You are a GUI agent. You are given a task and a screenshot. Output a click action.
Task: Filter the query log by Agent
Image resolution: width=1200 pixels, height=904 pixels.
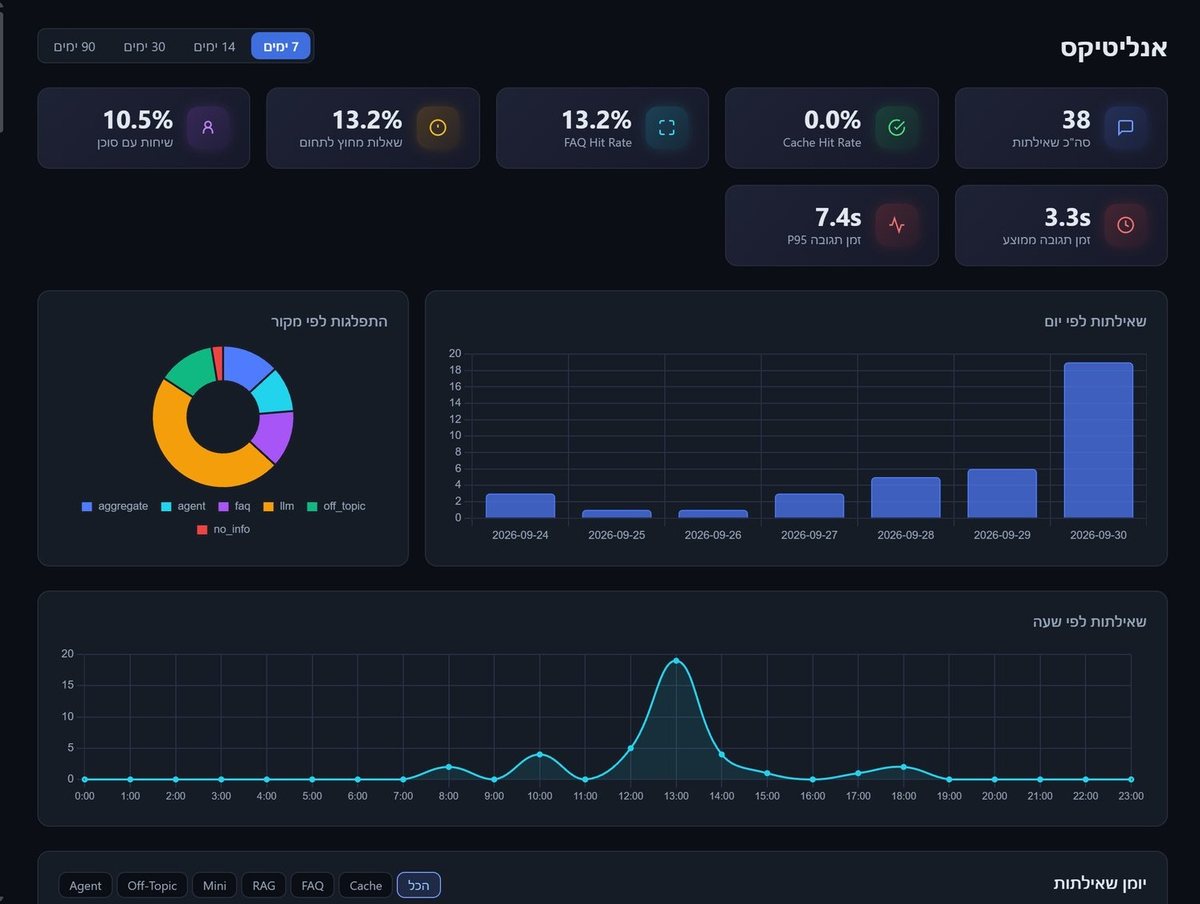coord(85,885)
